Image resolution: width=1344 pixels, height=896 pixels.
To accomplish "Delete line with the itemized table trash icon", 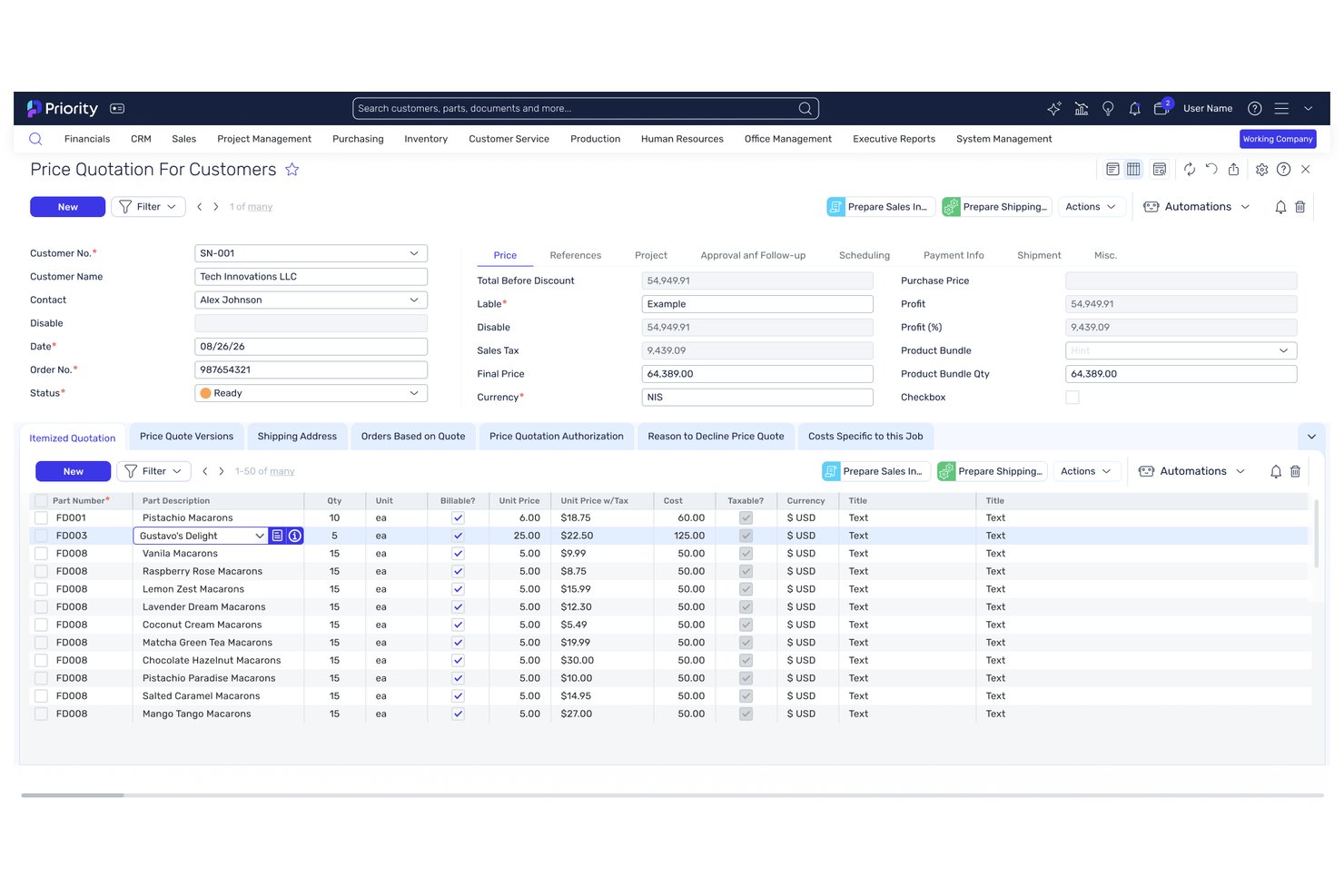I will pos(1296,471).
